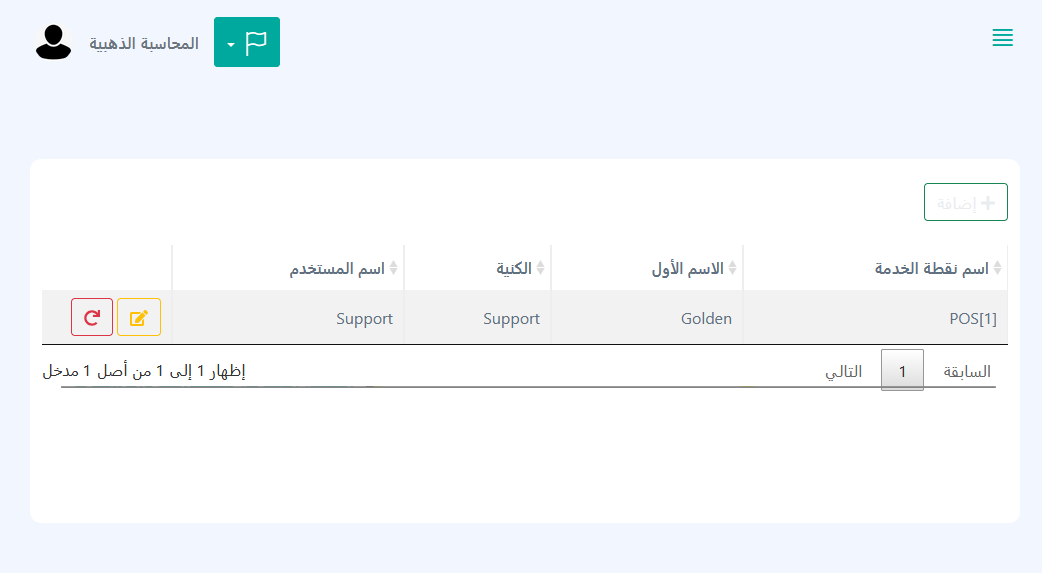The height and width of the screenshot is (573, 1042).
Task: Sort by الاسم الأول column arrows
Action: click(x=733, y=268)
